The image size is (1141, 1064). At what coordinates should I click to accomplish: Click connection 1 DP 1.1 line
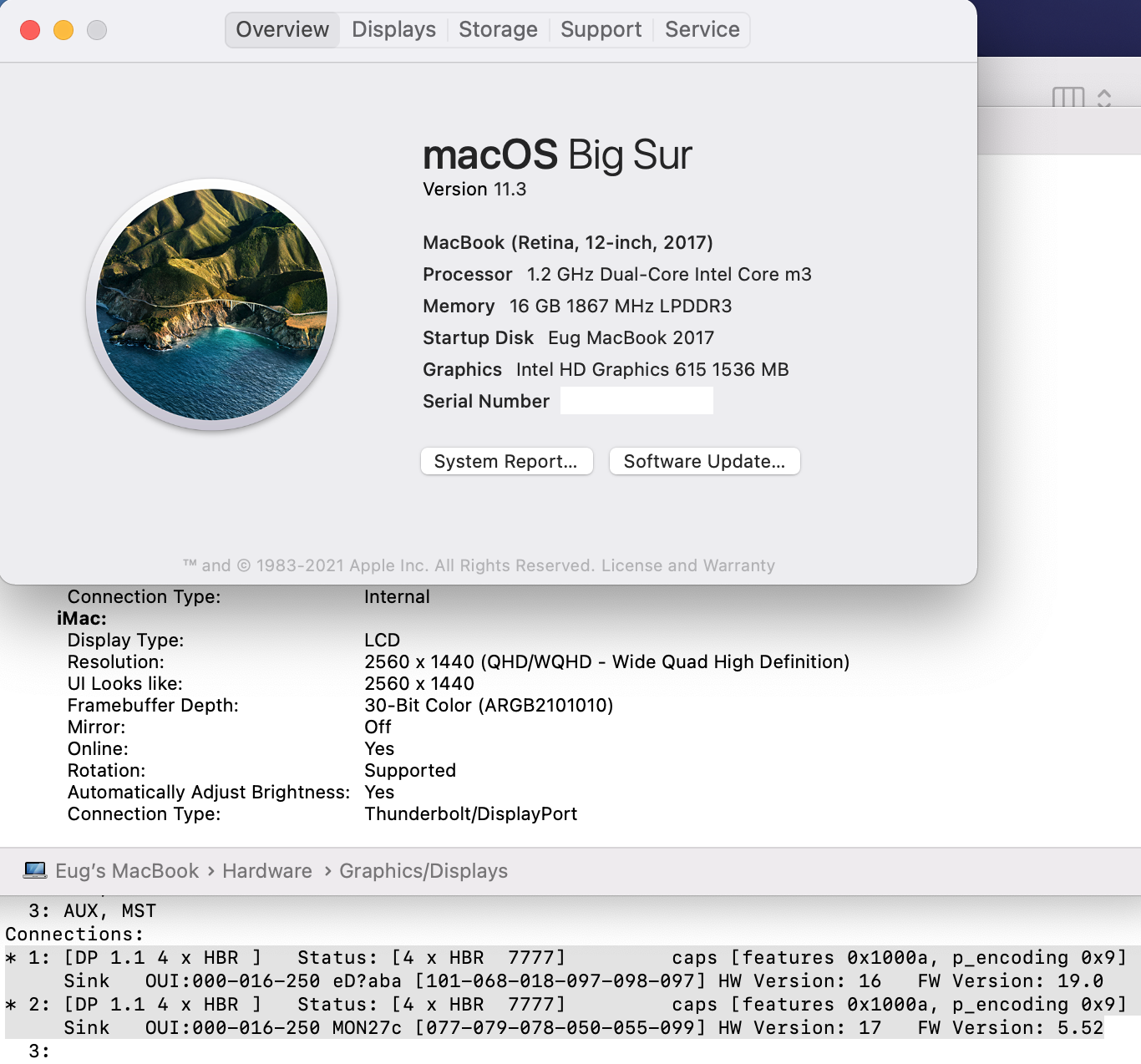[566, 957]
